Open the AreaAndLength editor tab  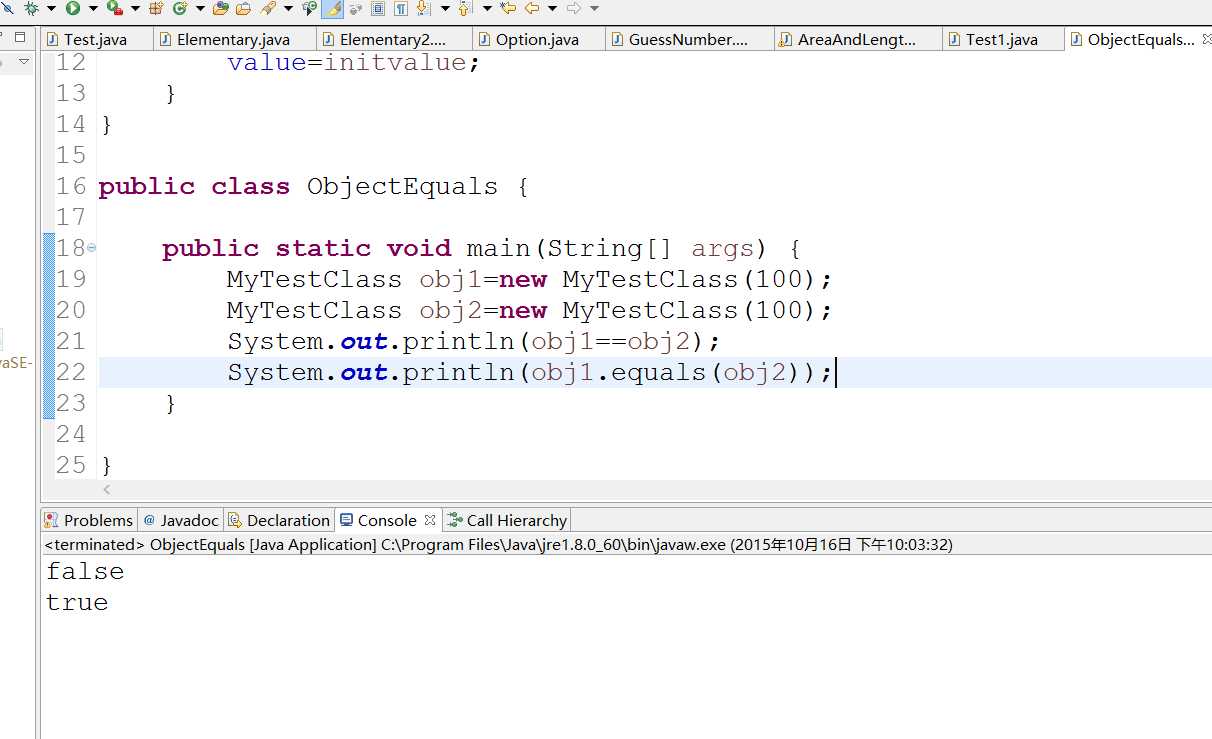[x=857, y=40]
